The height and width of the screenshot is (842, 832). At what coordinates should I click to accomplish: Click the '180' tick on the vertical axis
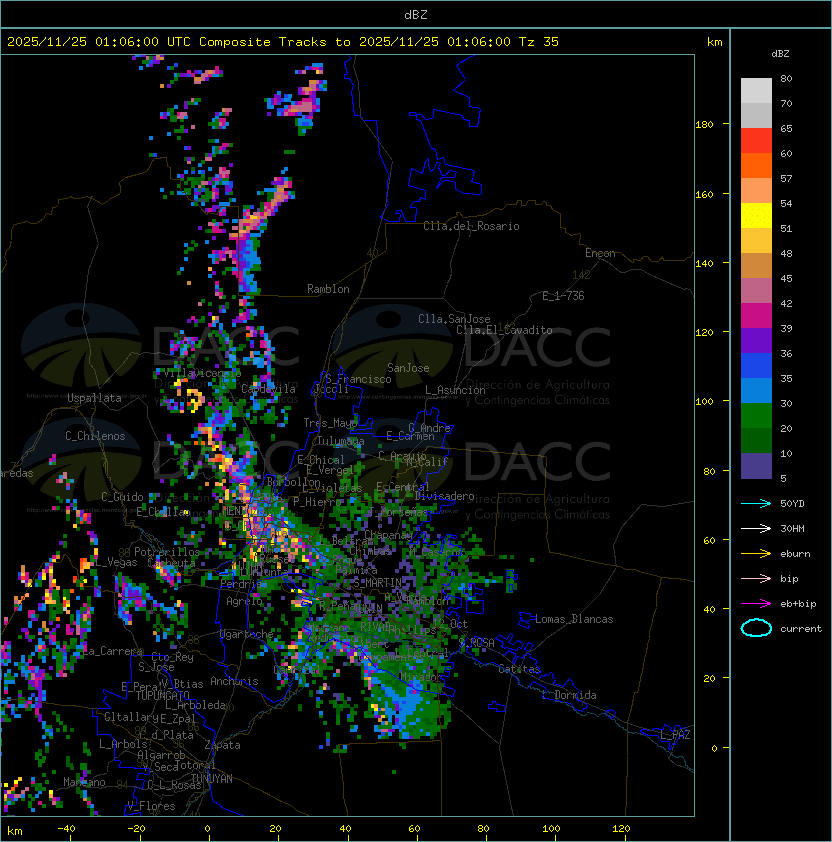[704, 125]
